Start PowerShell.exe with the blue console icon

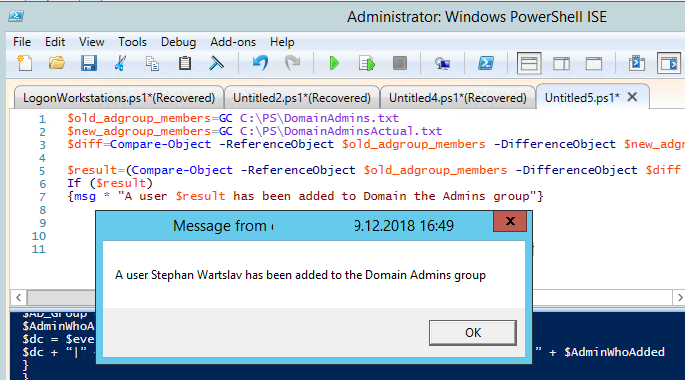(x=486, y=63)
